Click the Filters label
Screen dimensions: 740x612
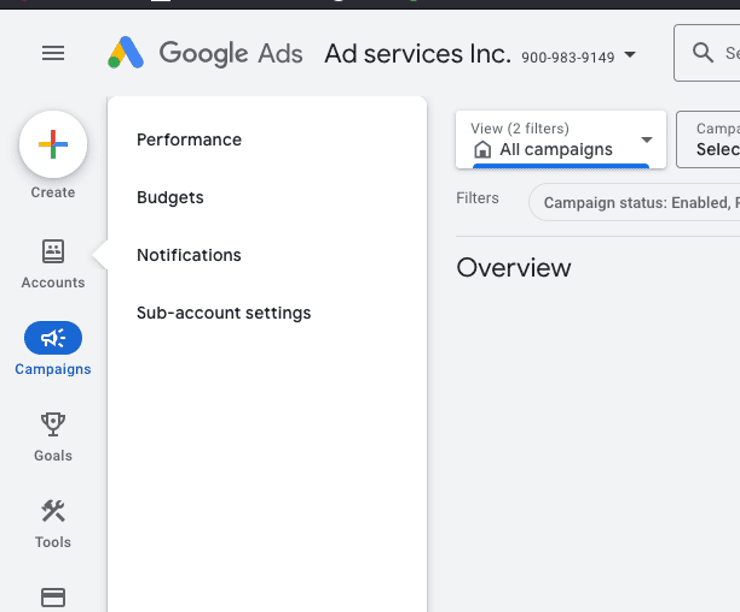[477, 198]
